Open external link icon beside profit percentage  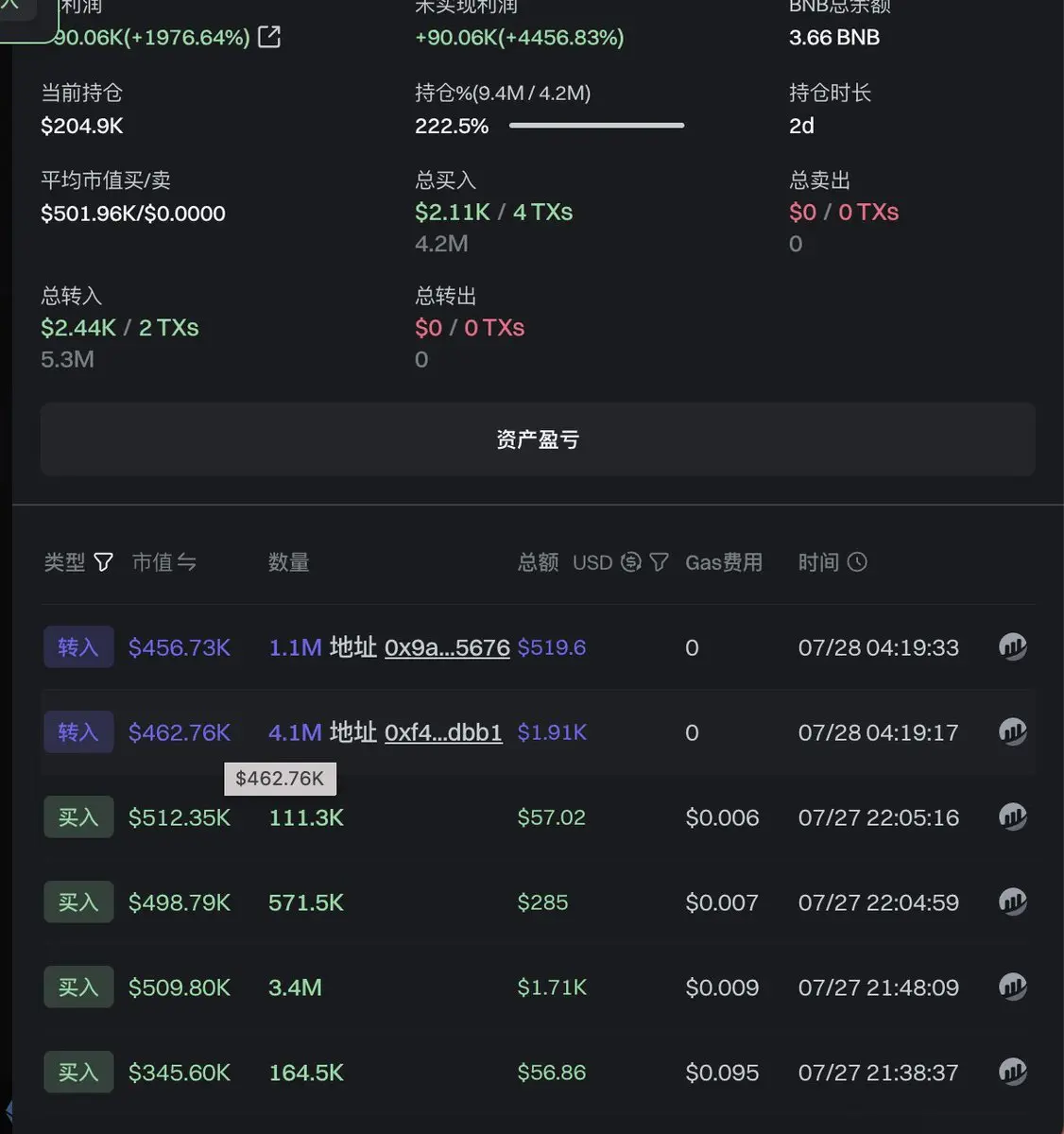pyautogui.click(x=269, y=37)
